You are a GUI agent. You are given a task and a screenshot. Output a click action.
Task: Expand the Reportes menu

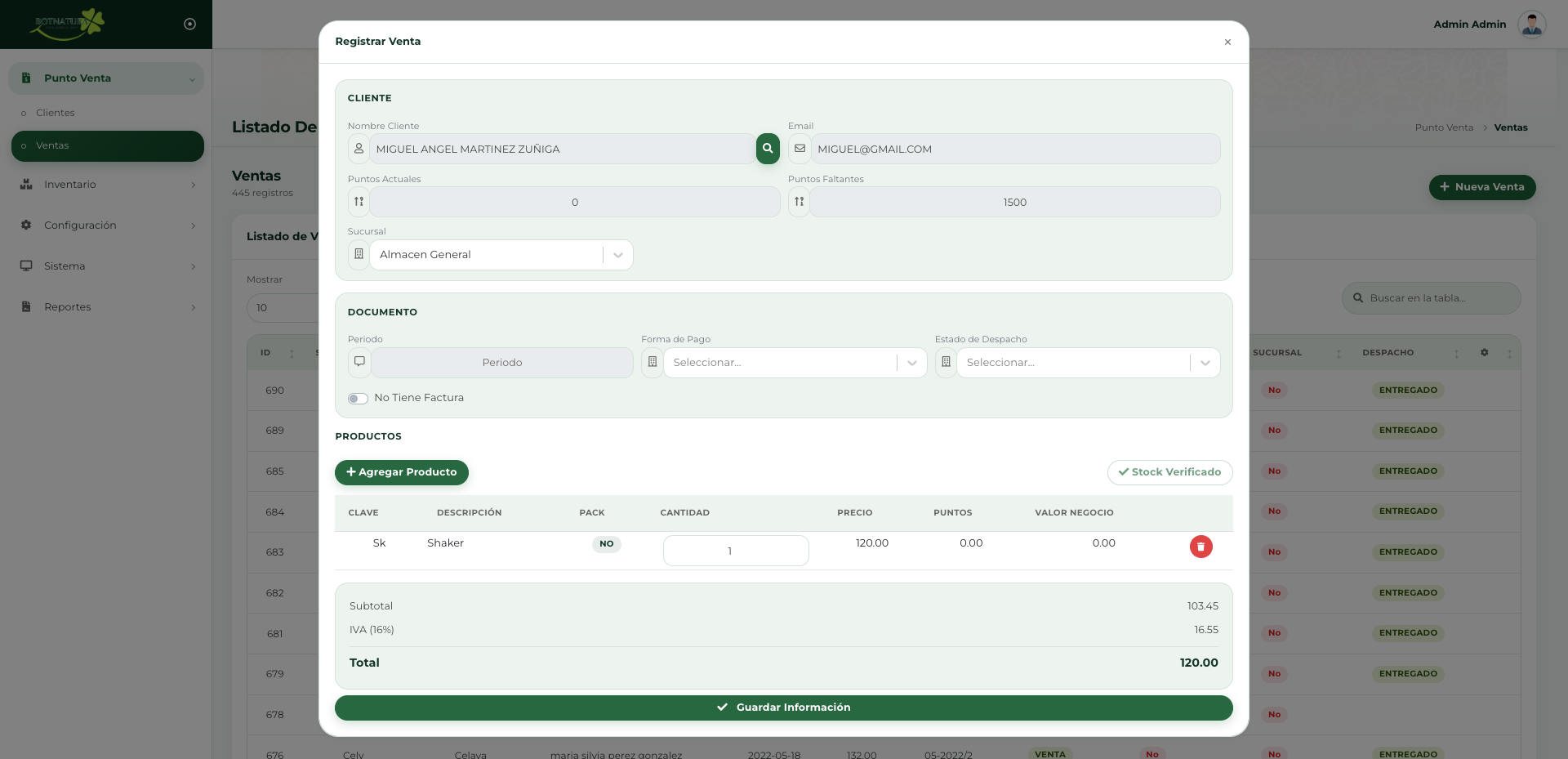point(106,307)
